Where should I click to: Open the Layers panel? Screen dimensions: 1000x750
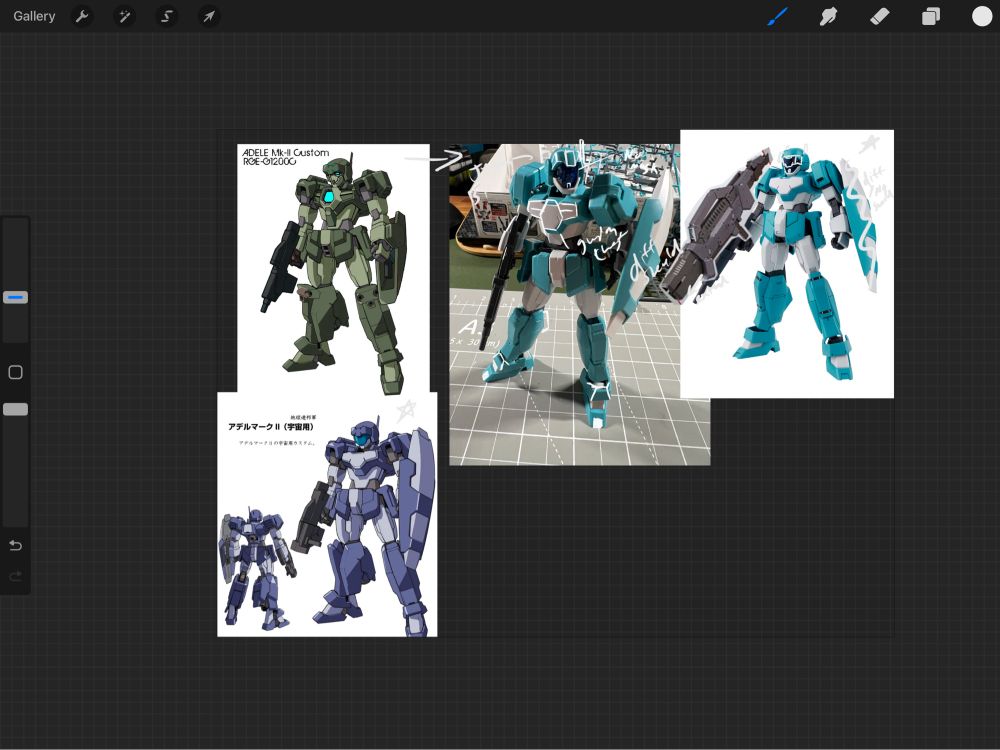930,16
